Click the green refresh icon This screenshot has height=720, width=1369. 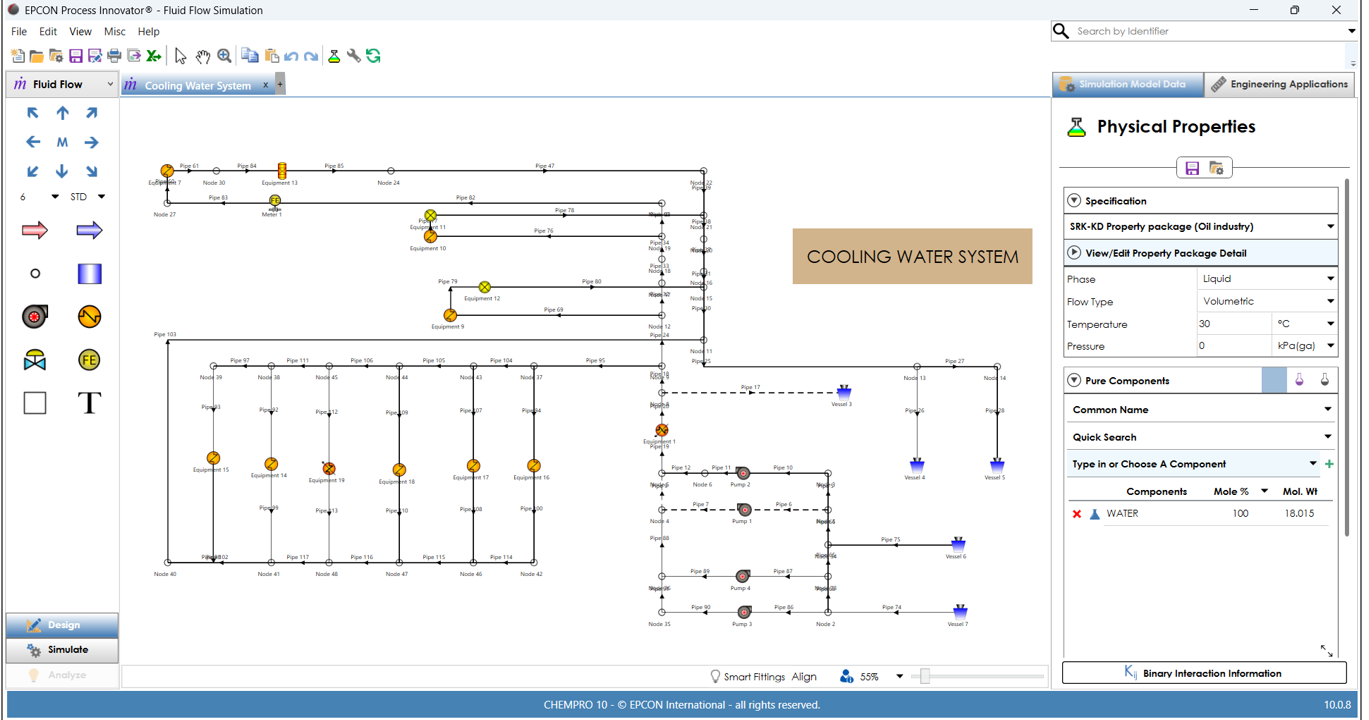pyautogui.click(x=373, y=56)
